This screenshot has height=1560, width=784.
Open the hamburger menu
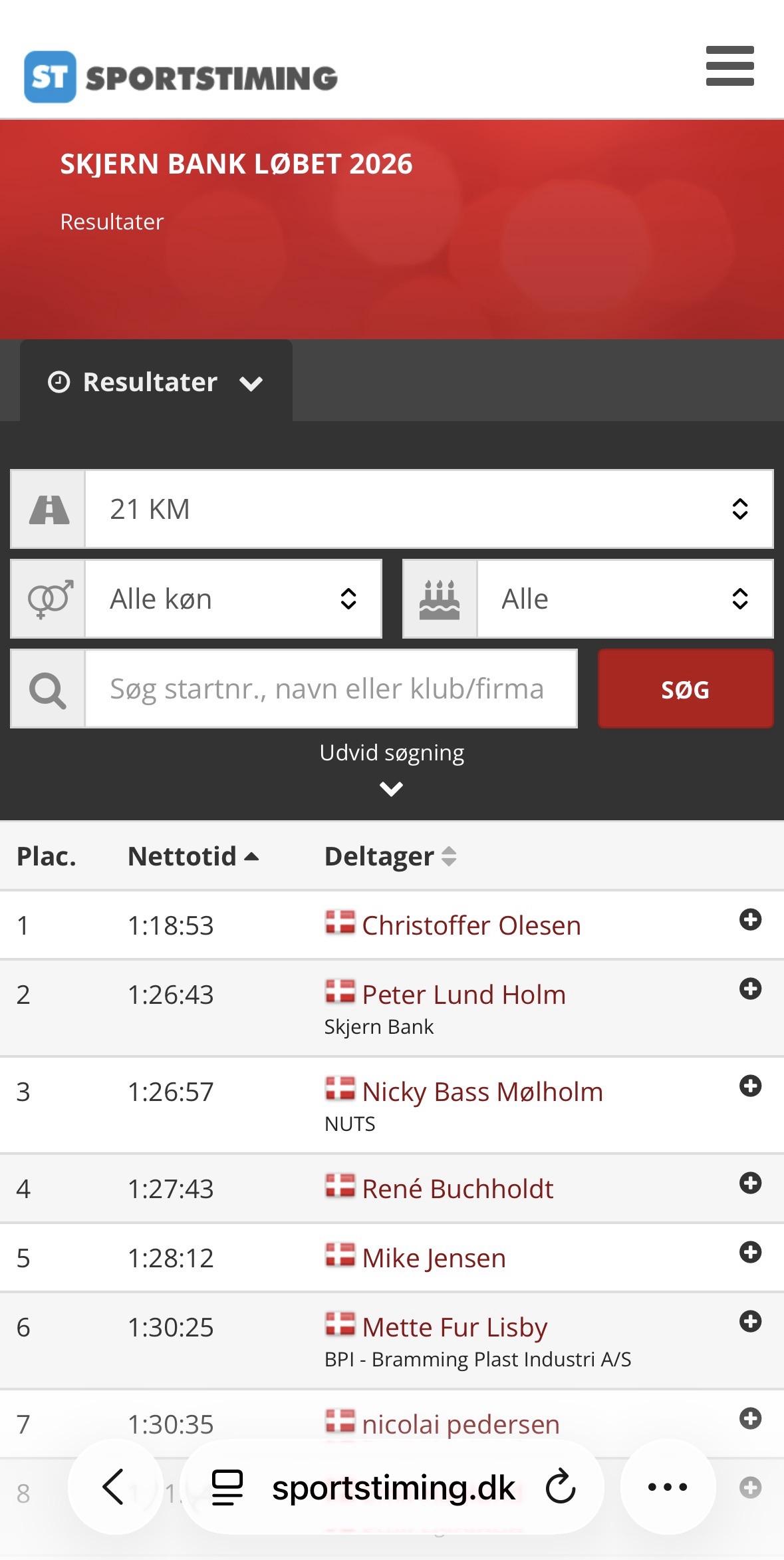(729, 66)
